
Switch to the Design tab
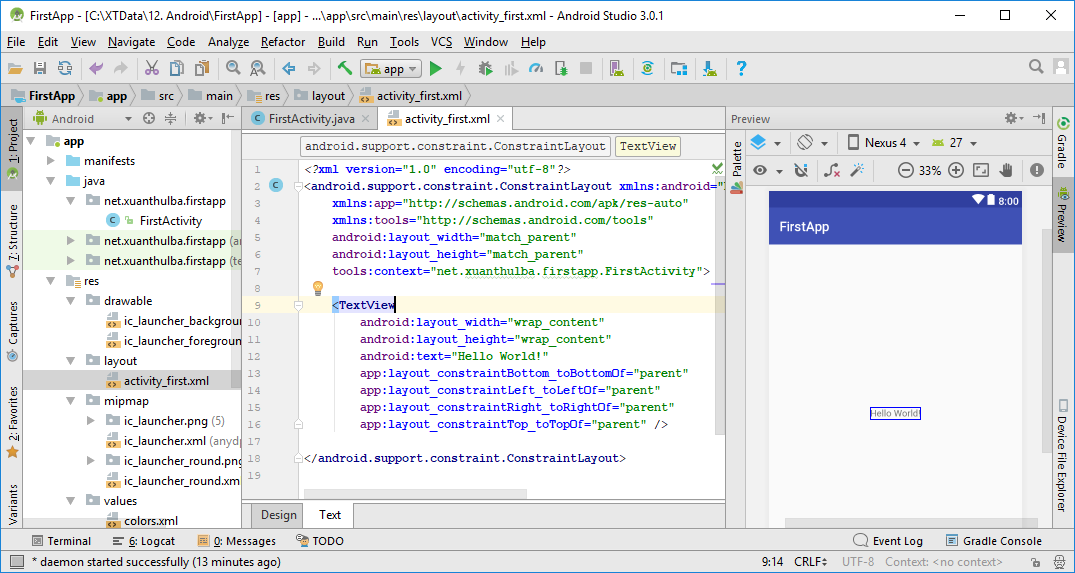[x=279, y=515]
